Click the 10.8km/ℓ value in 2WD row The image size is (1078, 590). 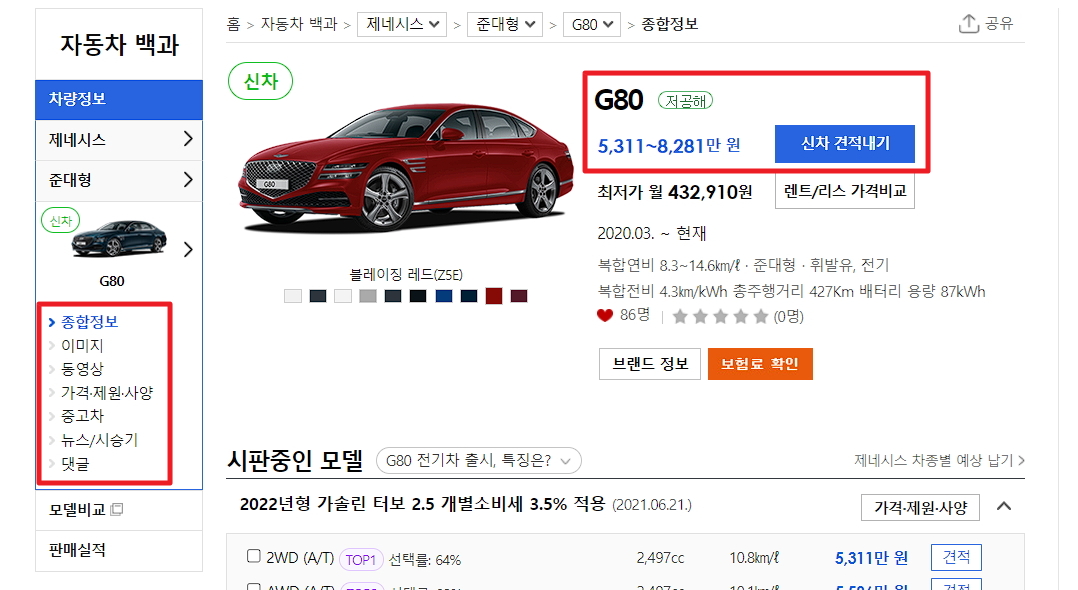[754, 558]
